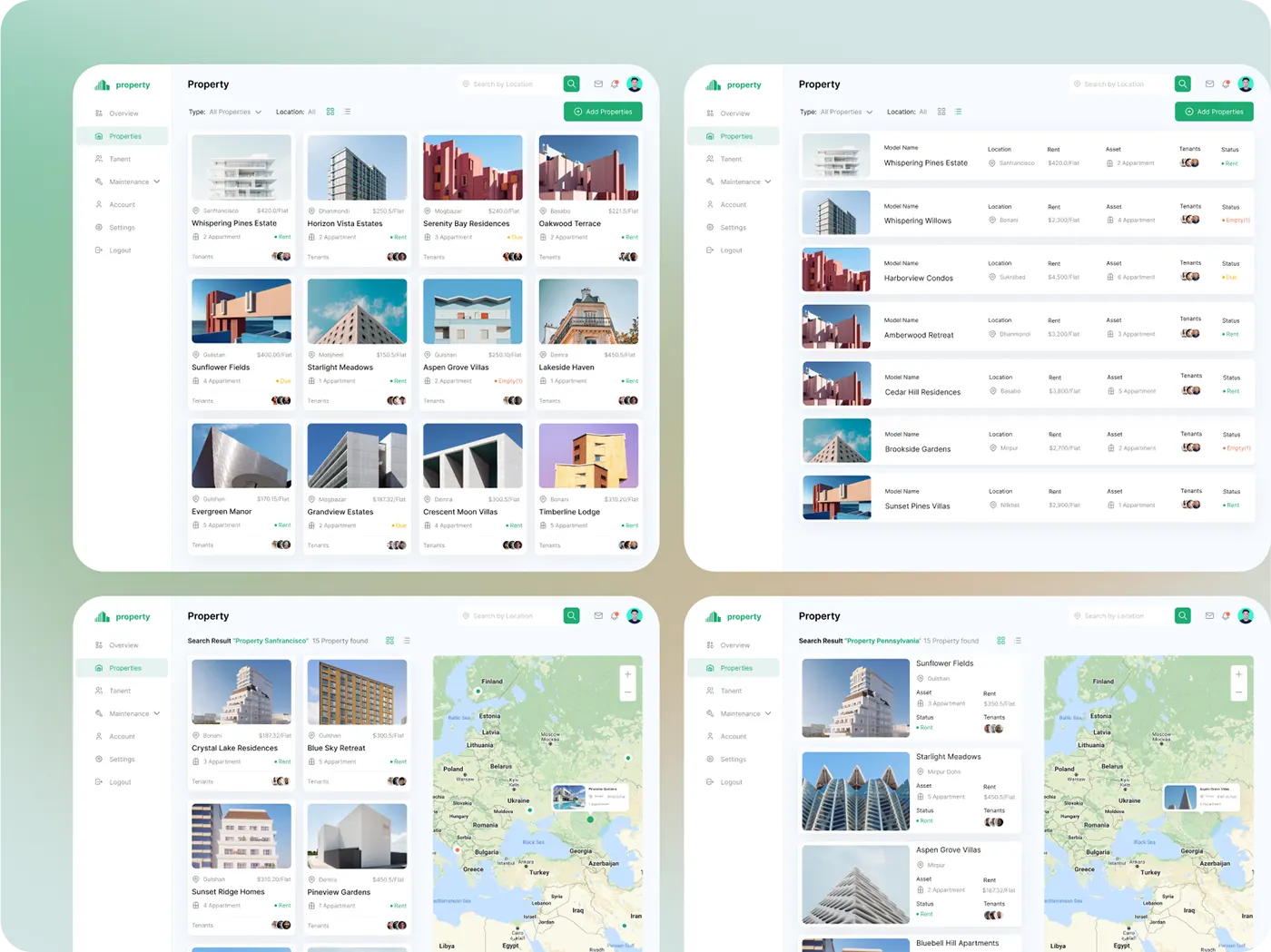Image resolution: width=1271 pixels, height=952 pixels.
Task: Select grid view toggle in the top-left grid panel
Action: point(330,112)
